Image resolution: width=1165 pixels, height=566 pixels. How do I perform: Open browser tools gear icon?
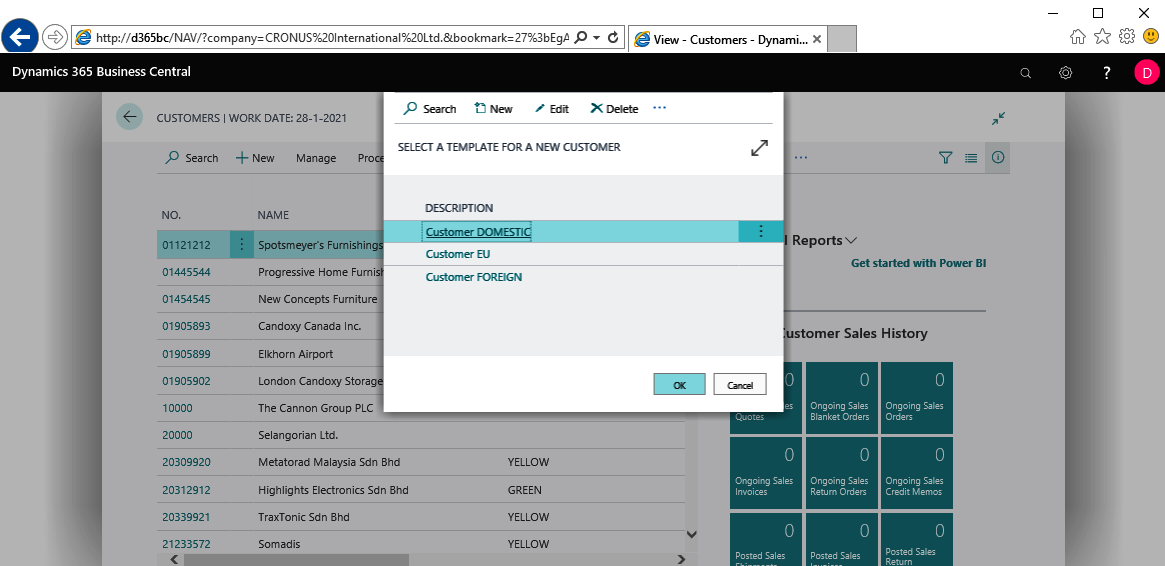pyautogui.click(x=1127, y=36)
